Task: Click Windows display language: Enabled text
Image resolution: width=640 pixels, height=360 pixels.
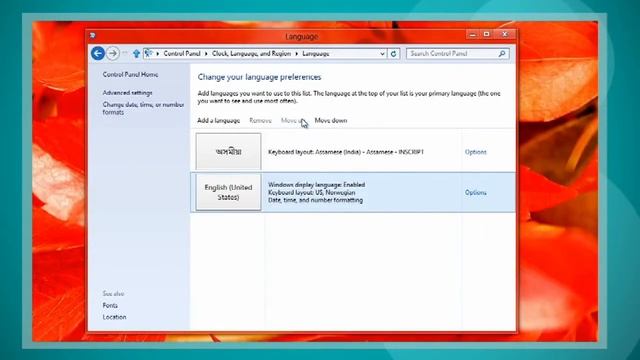Action: 316,184
